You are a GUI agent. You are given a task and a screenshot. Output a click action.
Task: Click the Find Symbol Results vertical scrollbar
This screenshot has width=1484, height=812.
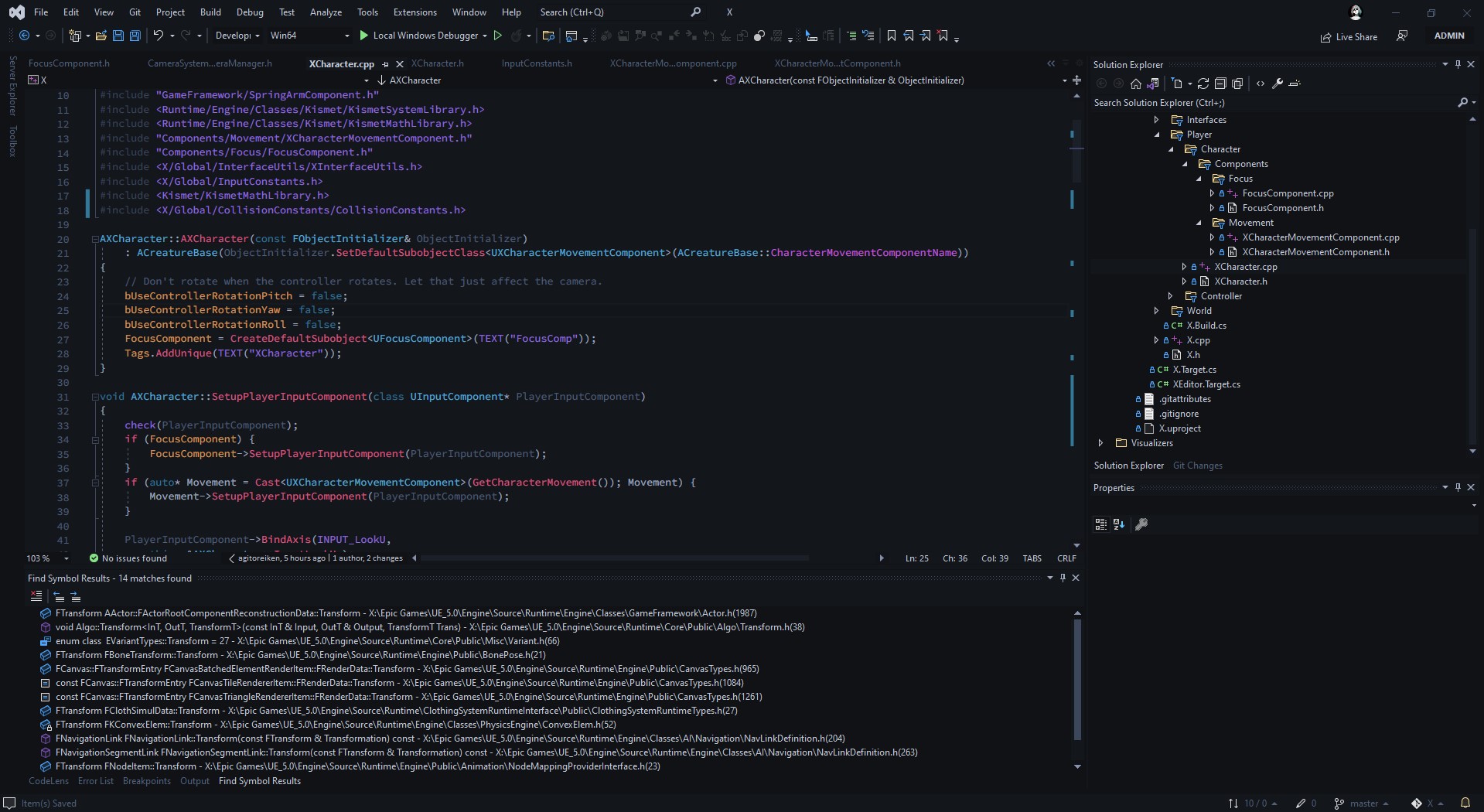coord(1077,681)
